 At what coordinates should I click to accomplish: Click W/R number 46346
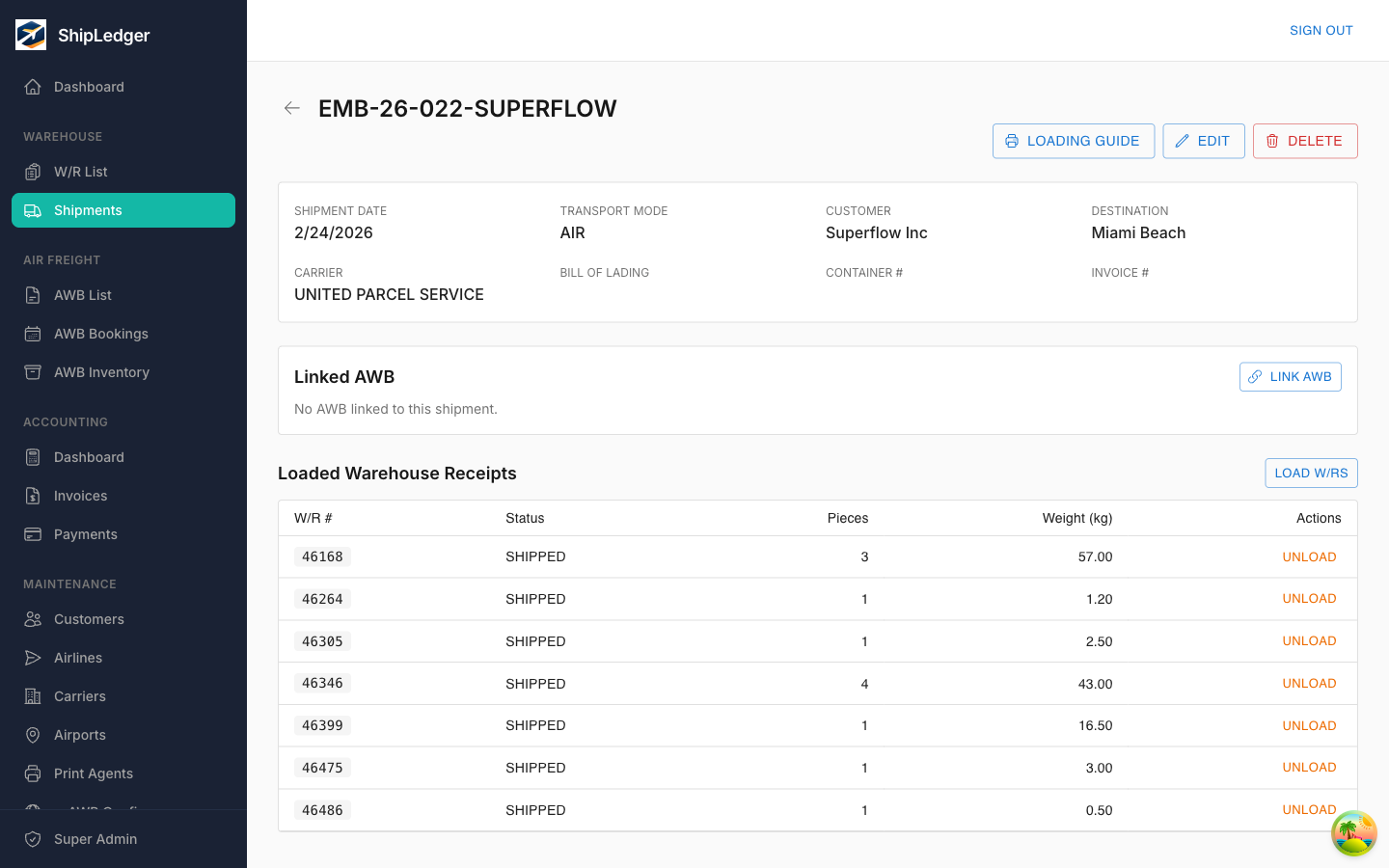coord(322,683)
